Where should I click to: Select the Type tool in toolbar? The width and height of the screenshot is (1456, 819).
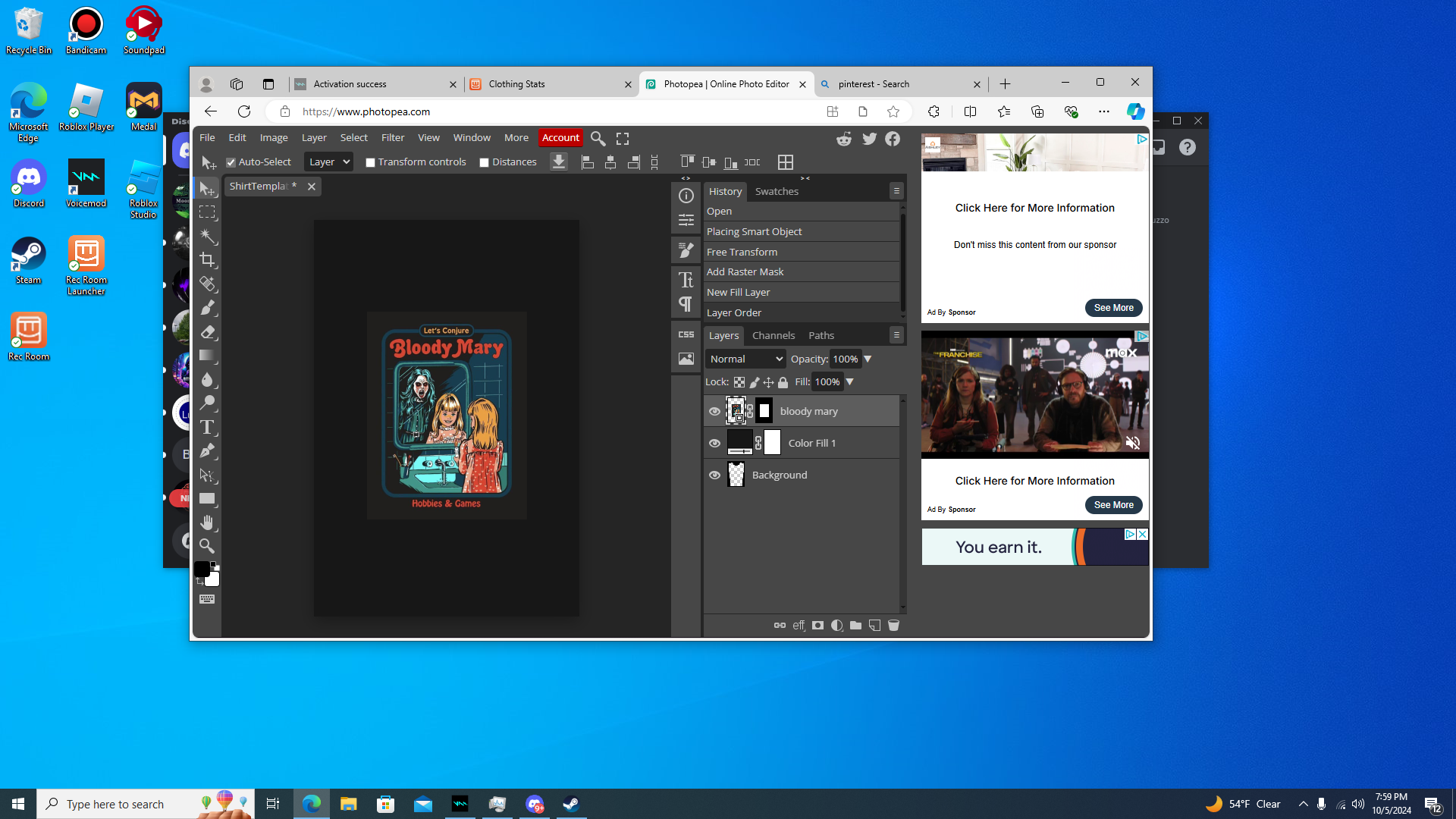tap(207, 427)
